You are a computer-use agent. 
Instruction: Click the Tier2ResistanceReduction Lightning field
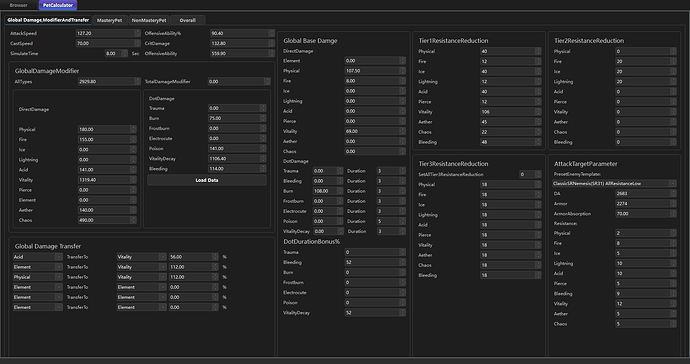(x=646, y=82)
